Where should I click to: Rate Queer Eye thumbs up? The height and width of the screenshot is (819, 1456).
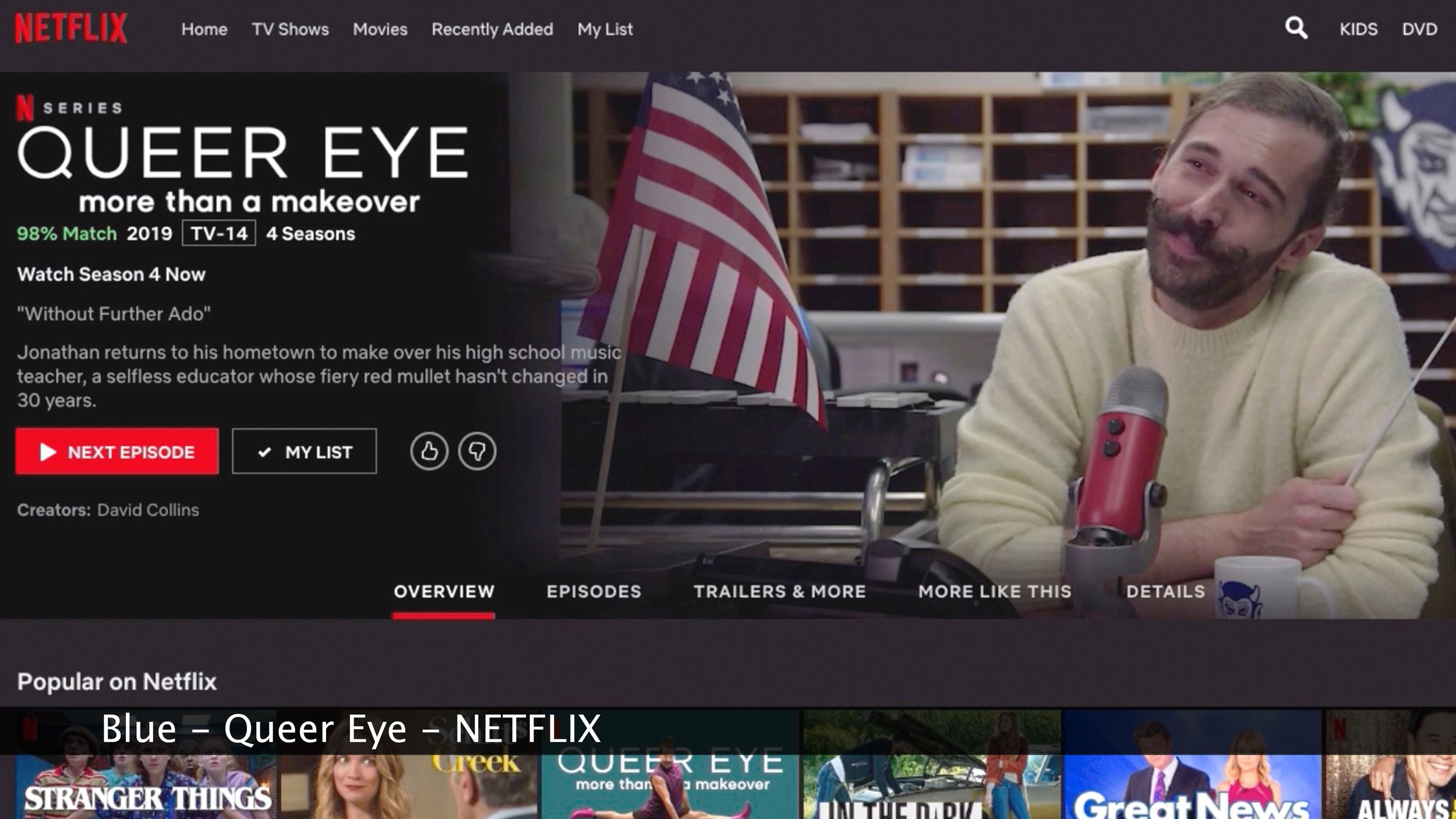pos(429,451)
